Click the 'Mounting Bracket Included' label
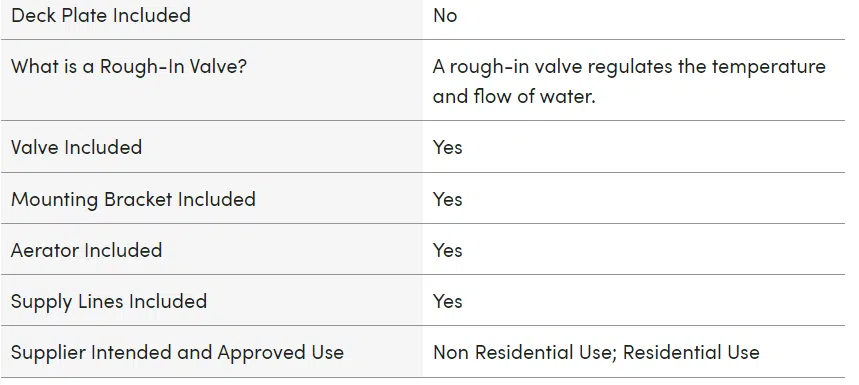This screenshot has height=385, width=859. point(133,199)
